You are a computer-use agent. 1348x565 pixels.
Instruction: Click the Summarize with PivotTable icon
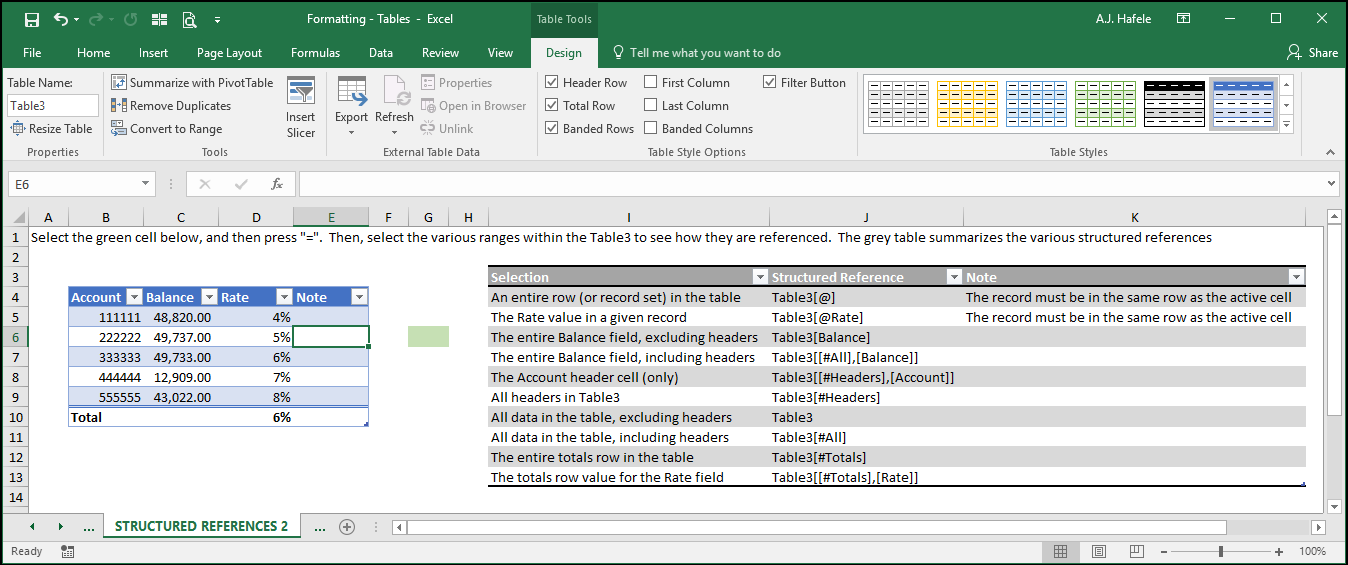tap(119, 83)
